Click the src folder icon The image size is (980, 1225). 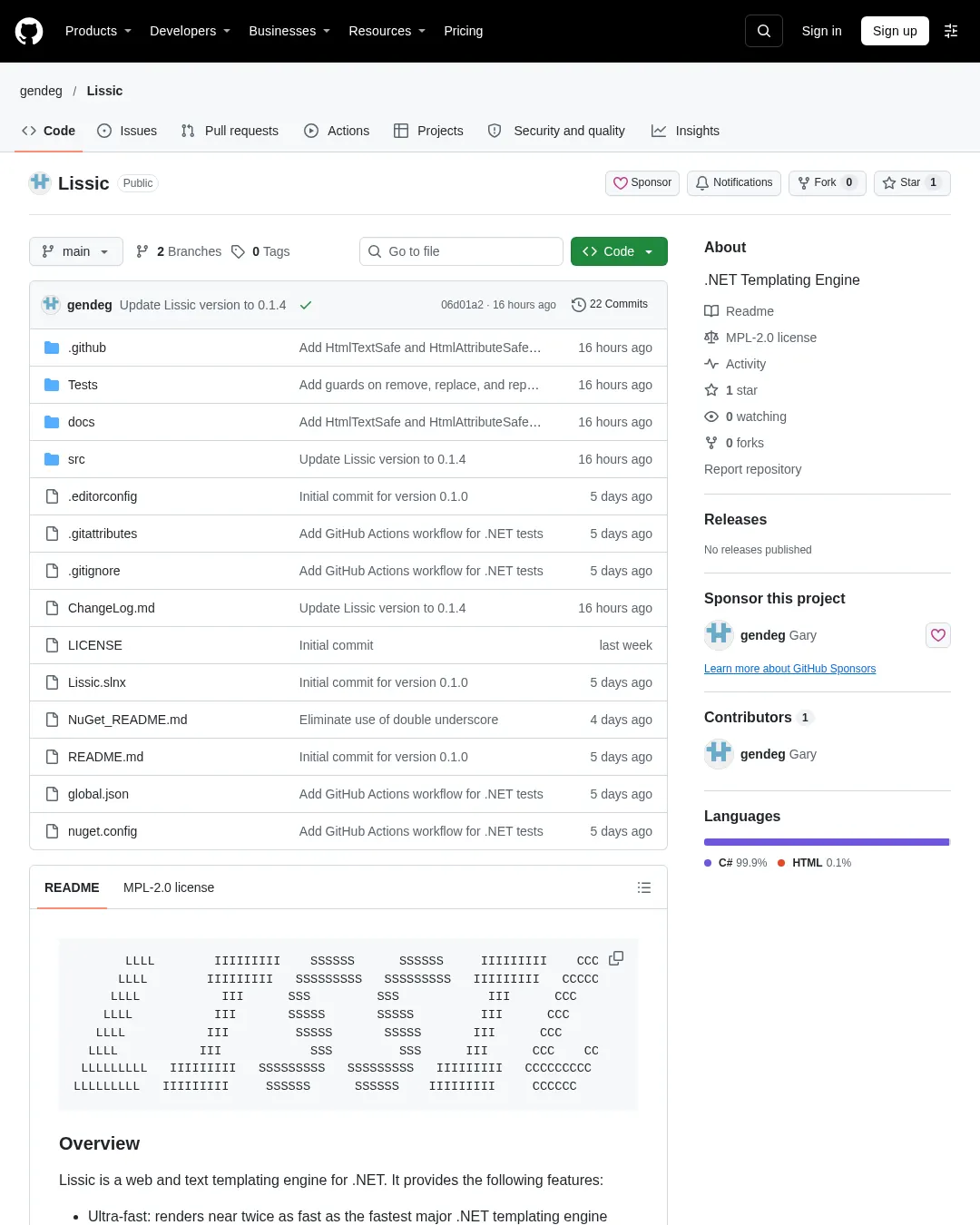pyautogui.click(x=52, y=459)
